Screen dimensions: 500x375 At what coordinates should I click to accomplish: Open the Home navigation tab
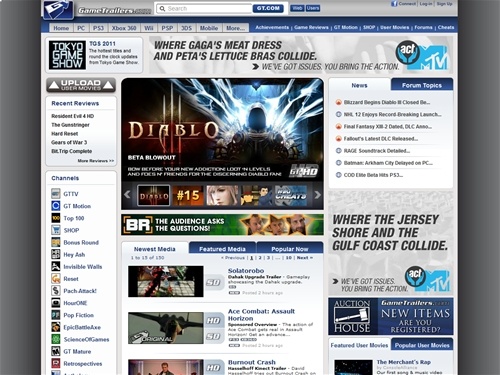pyautogui.click(x=61, y=28)
